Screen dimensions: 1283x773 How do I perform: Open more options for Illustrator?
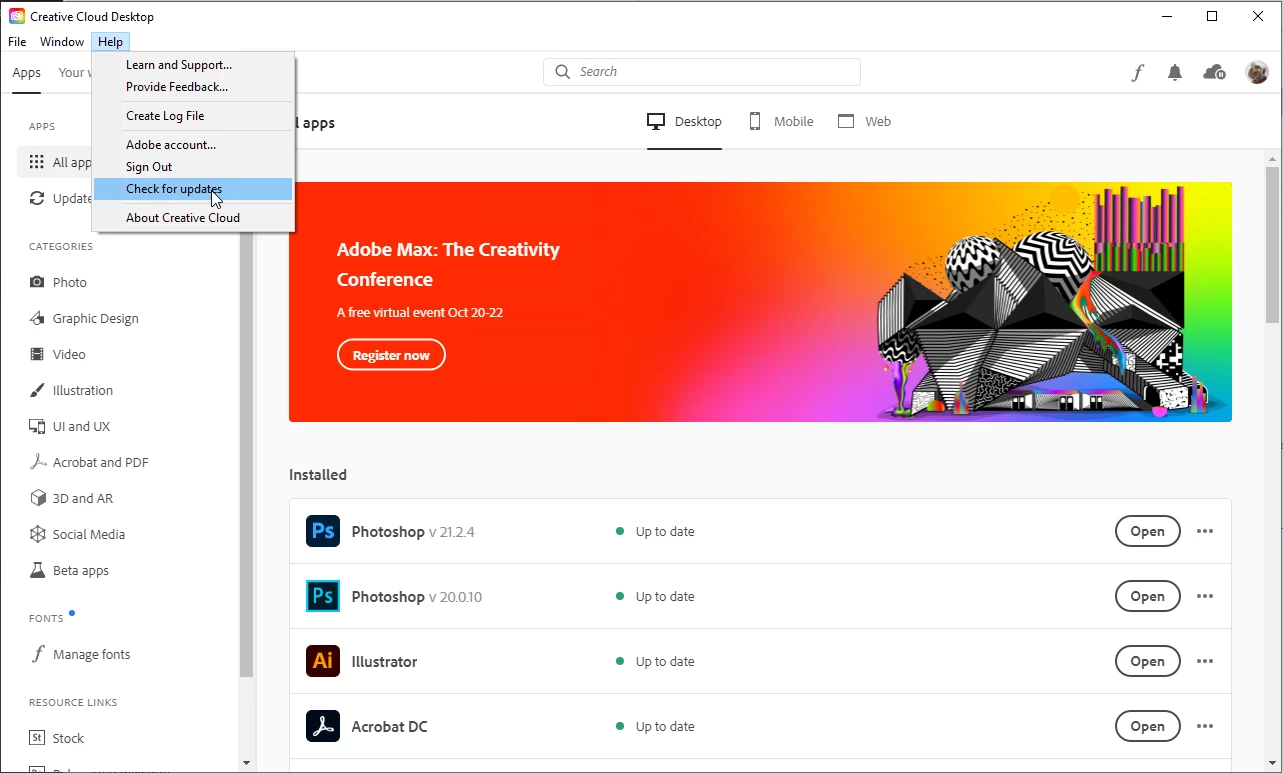tap(1205, 661)
